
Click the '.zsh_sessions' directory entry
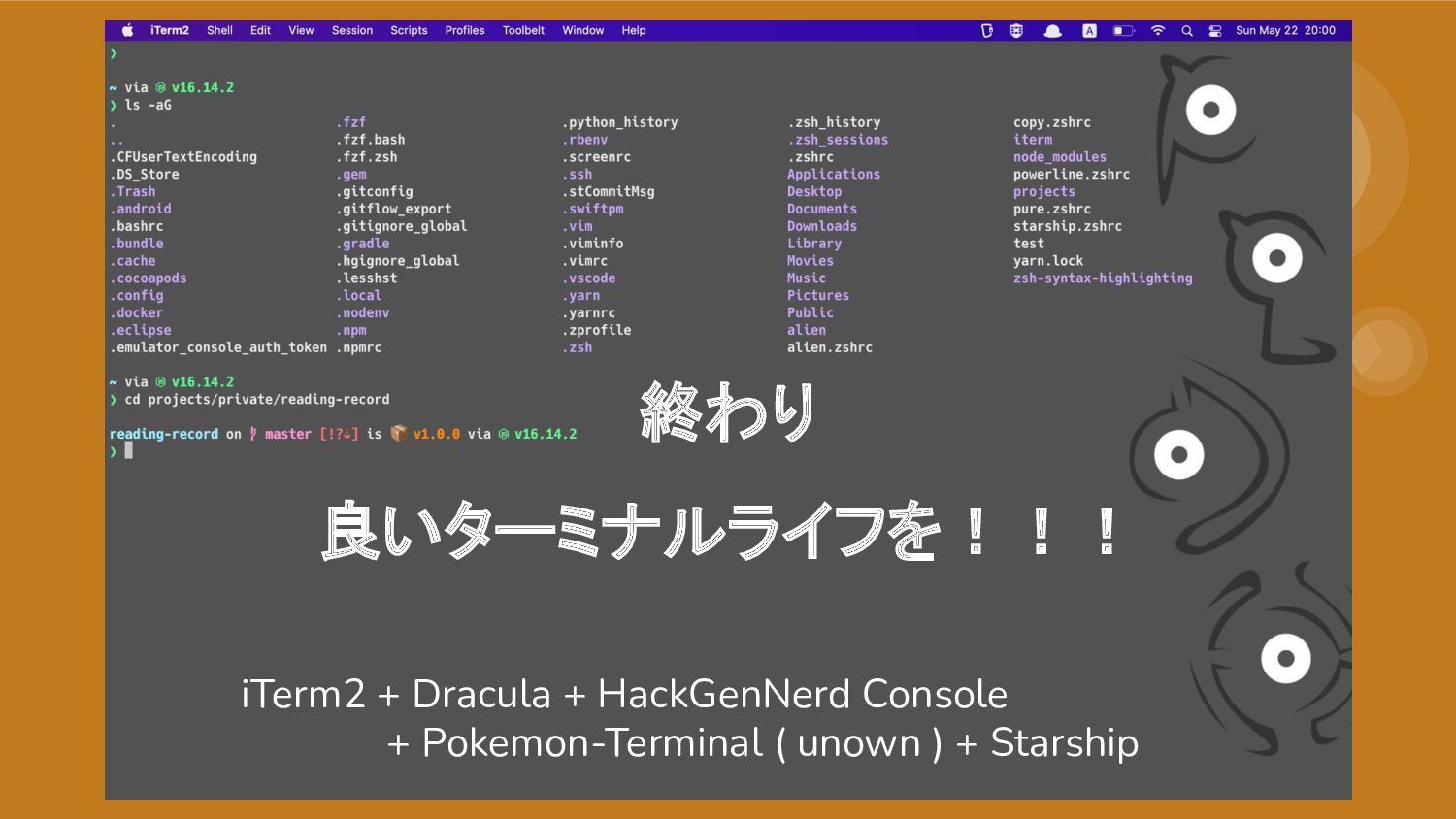click(839, 140)
